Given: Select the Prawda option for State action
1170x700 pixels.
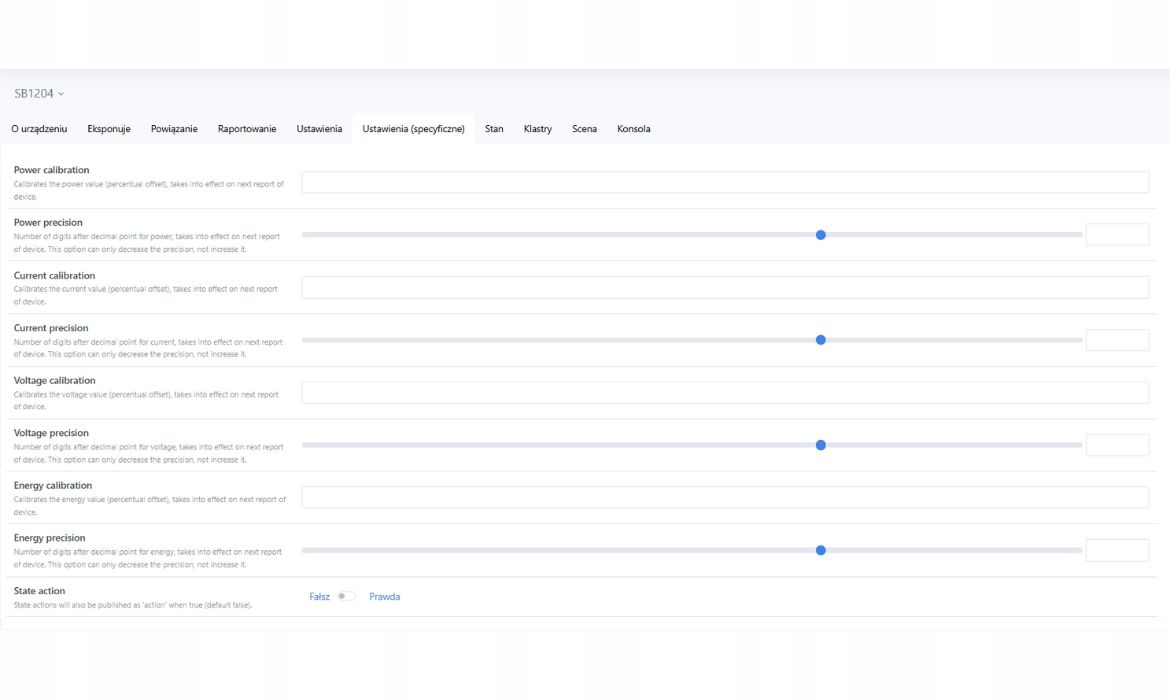Looking at the screenshot, I should [x=384, y=597].
